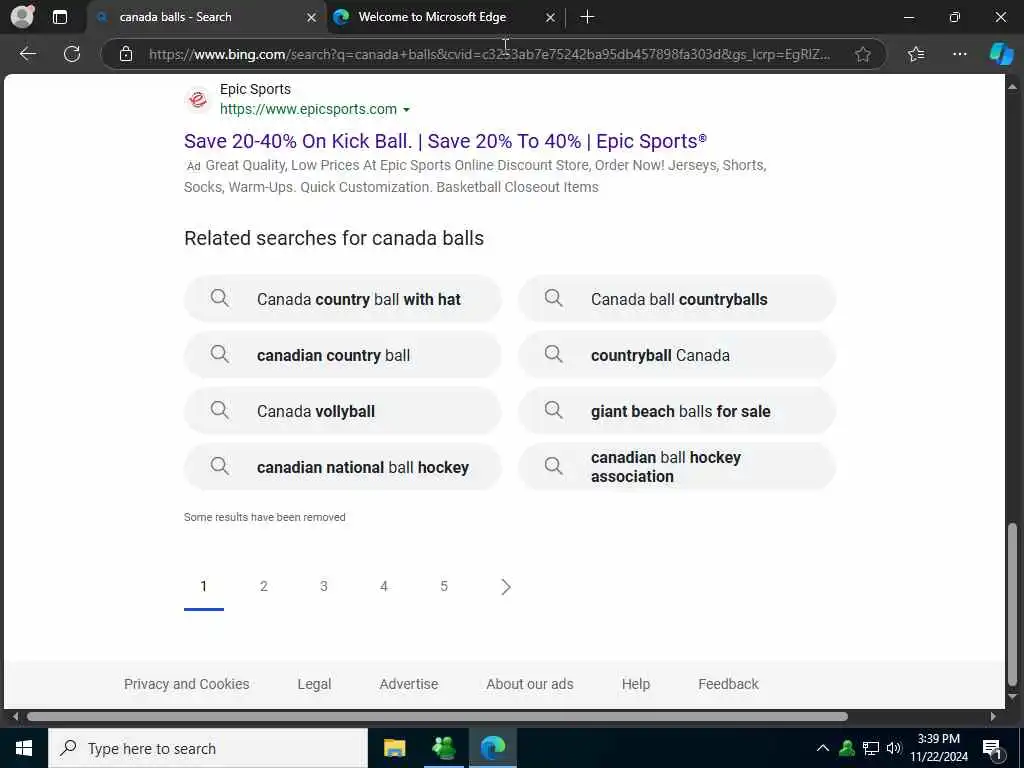1024x768 pixels.
Task: Open the Windows Start menu
Action: click(24, 748)
